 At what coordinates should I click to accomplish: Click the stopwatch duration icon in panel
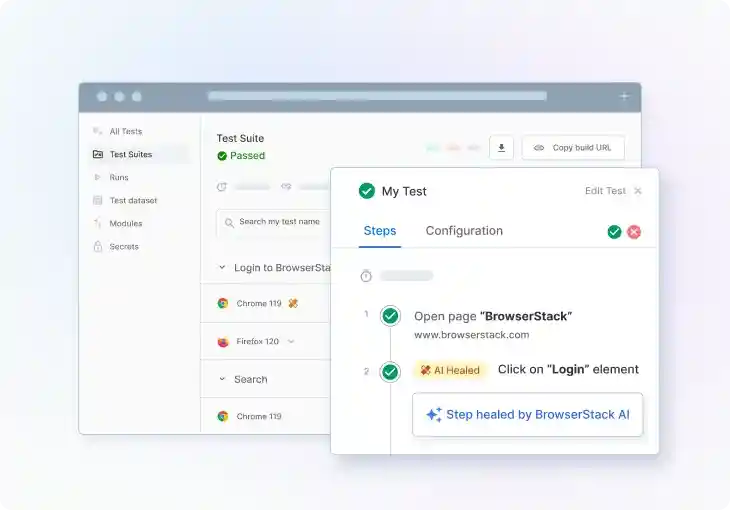(x=366, y=276)
